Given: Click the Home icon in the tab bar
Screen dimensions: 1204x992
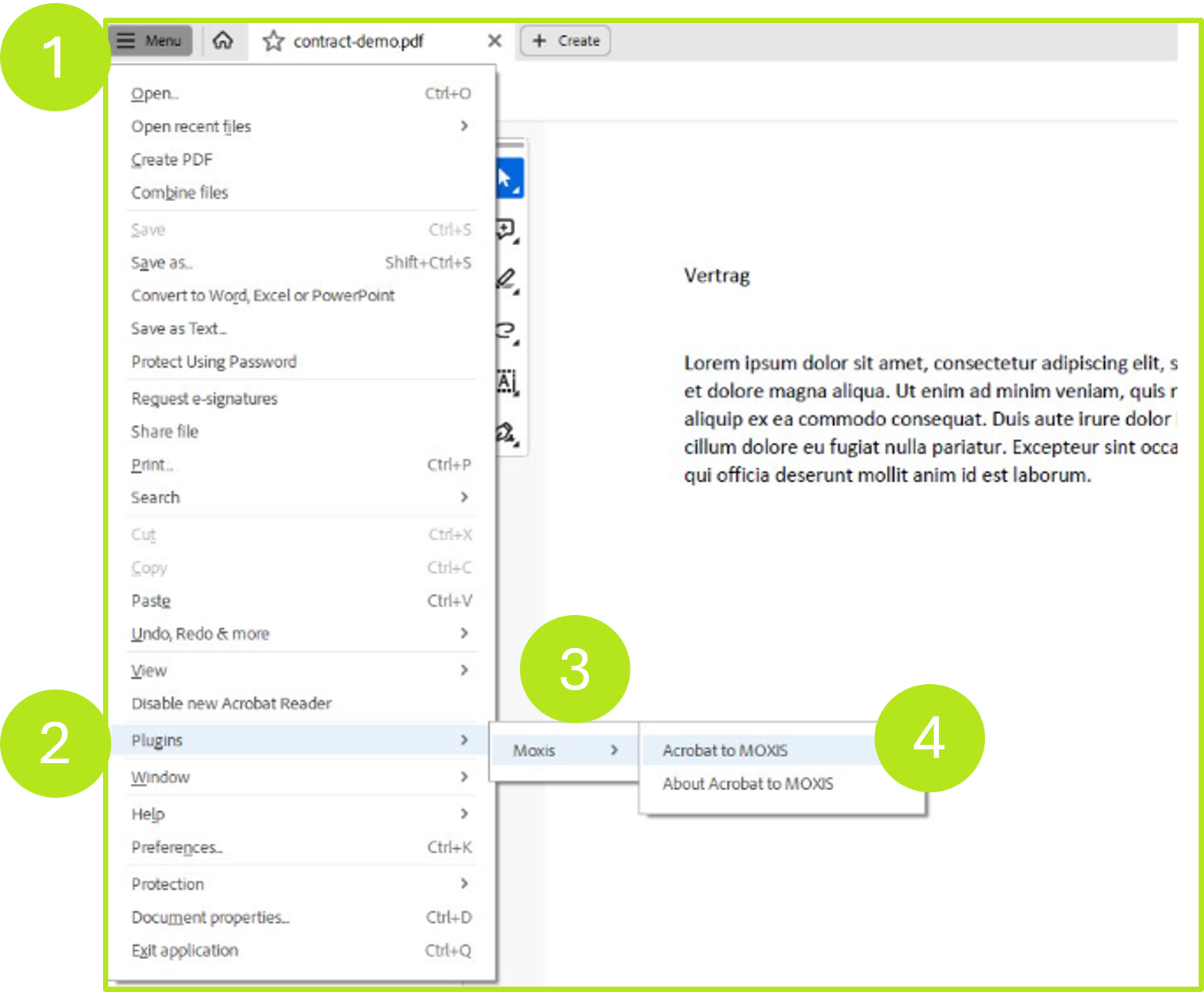Looking at the screenshot, I should coord(223,41).
